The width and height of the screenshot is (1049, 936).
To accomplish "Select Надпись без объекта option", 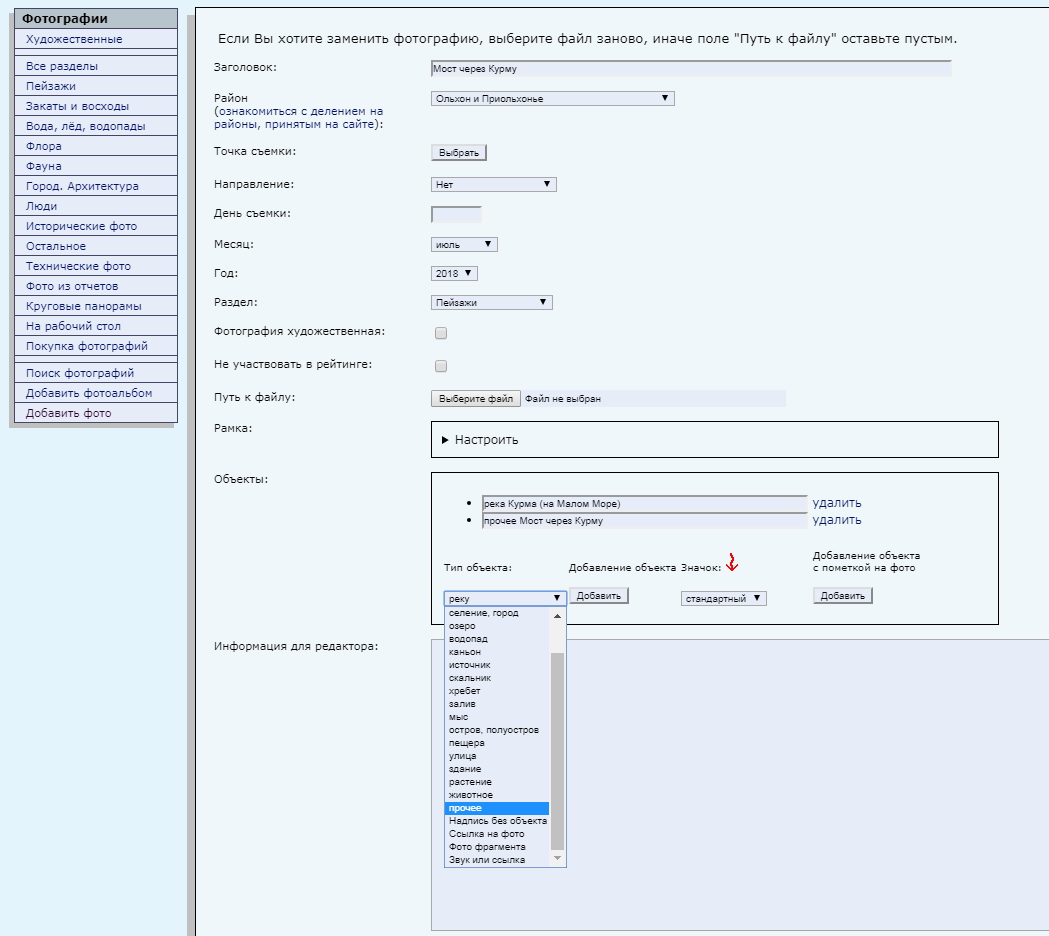I will 497,821.
